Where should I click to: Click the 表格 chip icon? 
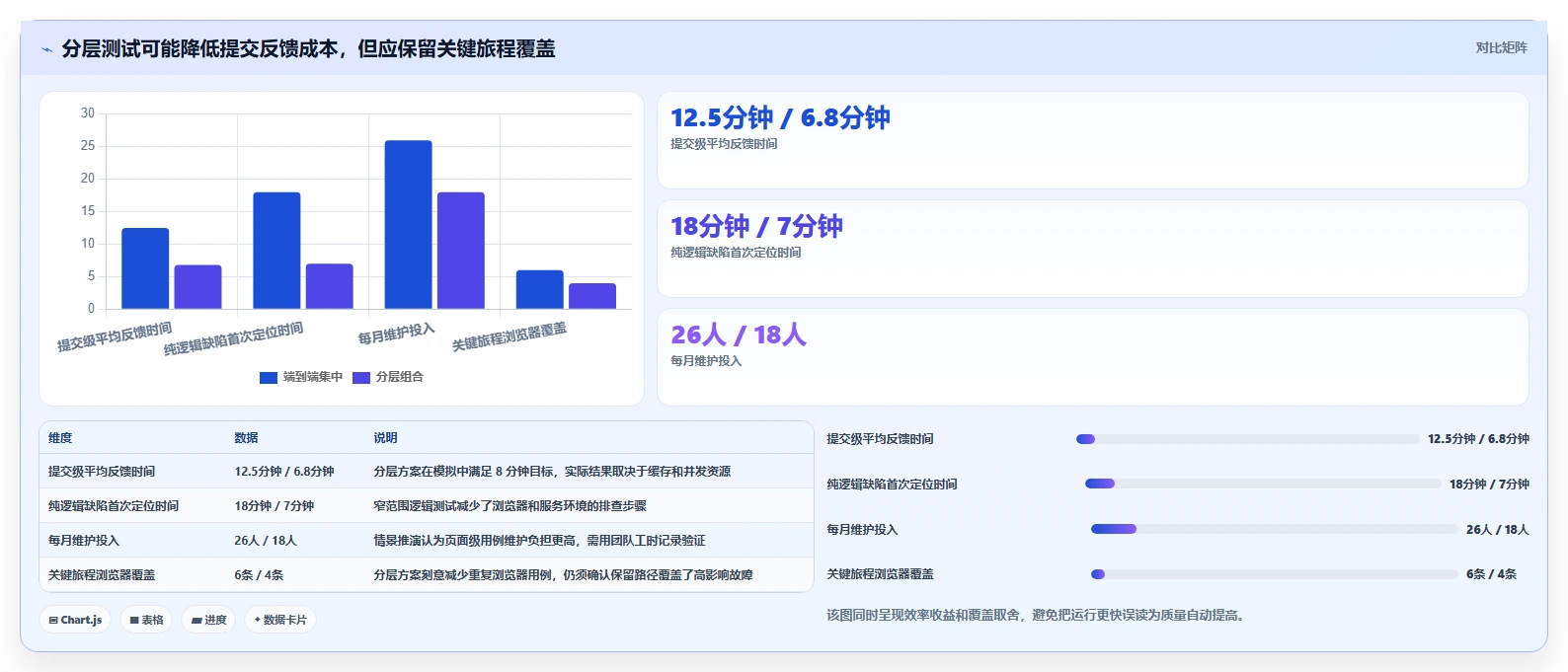coord(134,621)
